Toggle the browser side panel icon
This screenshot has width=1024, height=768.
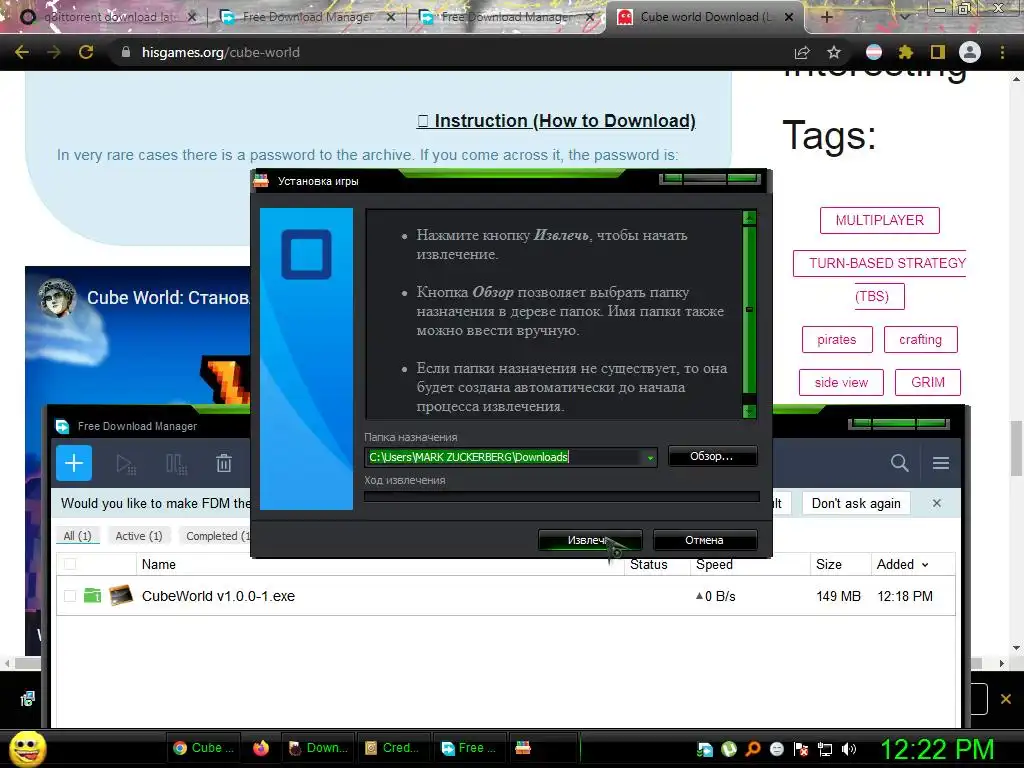pos(937,52)
